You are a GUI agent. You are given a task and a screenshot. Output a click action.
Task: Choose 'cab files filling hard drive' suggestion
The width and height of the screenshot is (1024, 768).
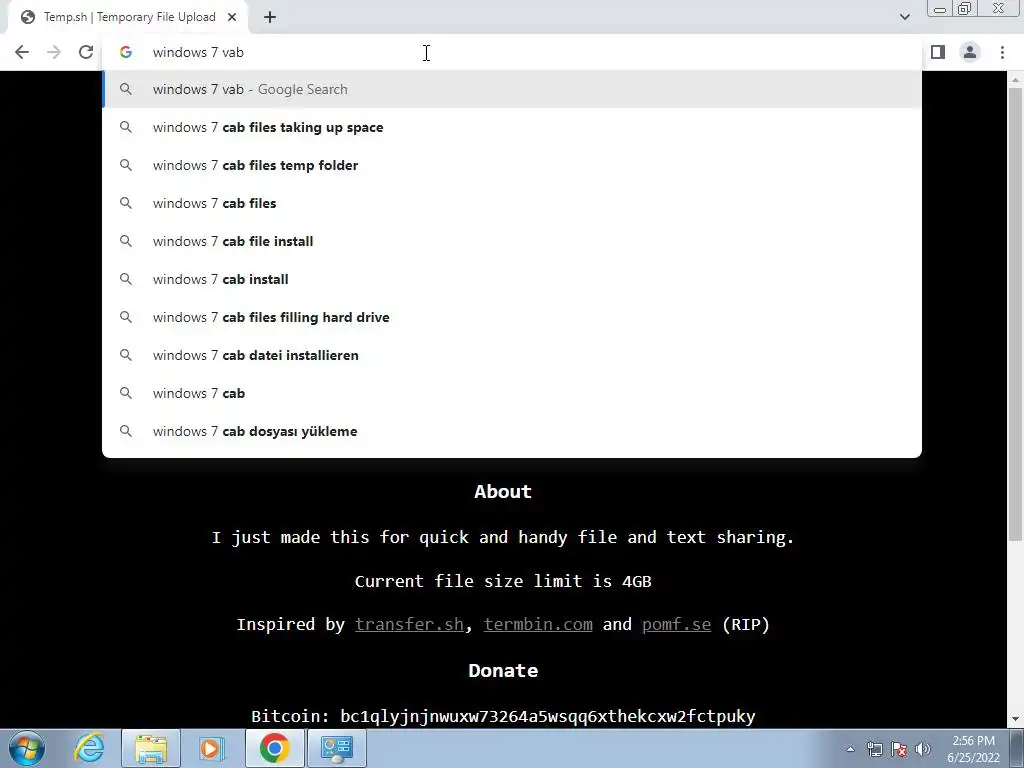tap(512, 317)
